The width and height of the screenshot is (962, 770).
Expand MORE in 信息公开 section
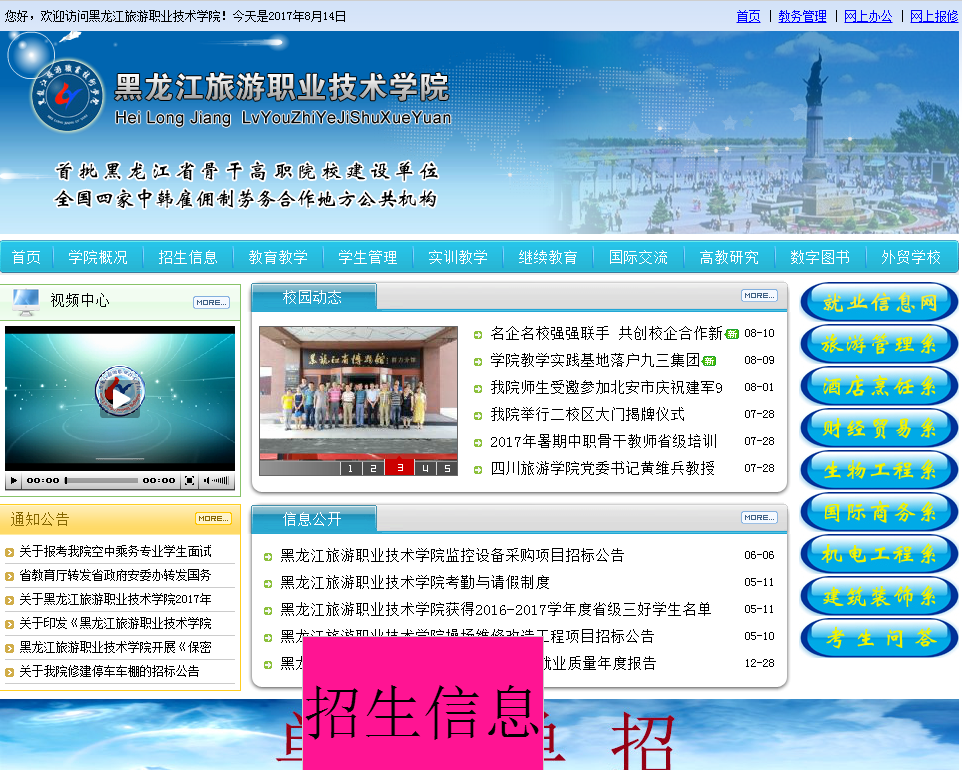coord(759,517)
